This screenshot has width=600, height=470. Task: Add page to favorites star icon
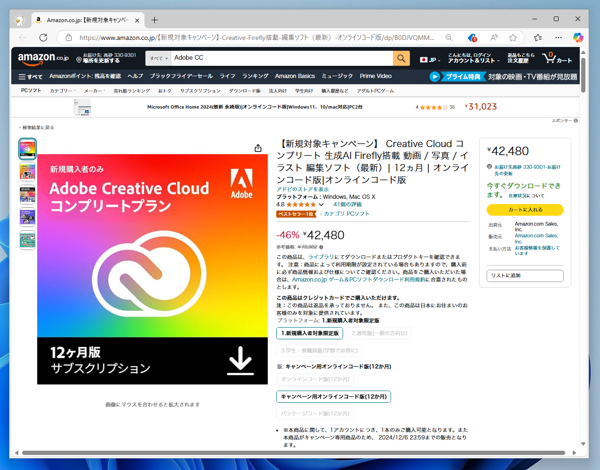click(513, 38)
